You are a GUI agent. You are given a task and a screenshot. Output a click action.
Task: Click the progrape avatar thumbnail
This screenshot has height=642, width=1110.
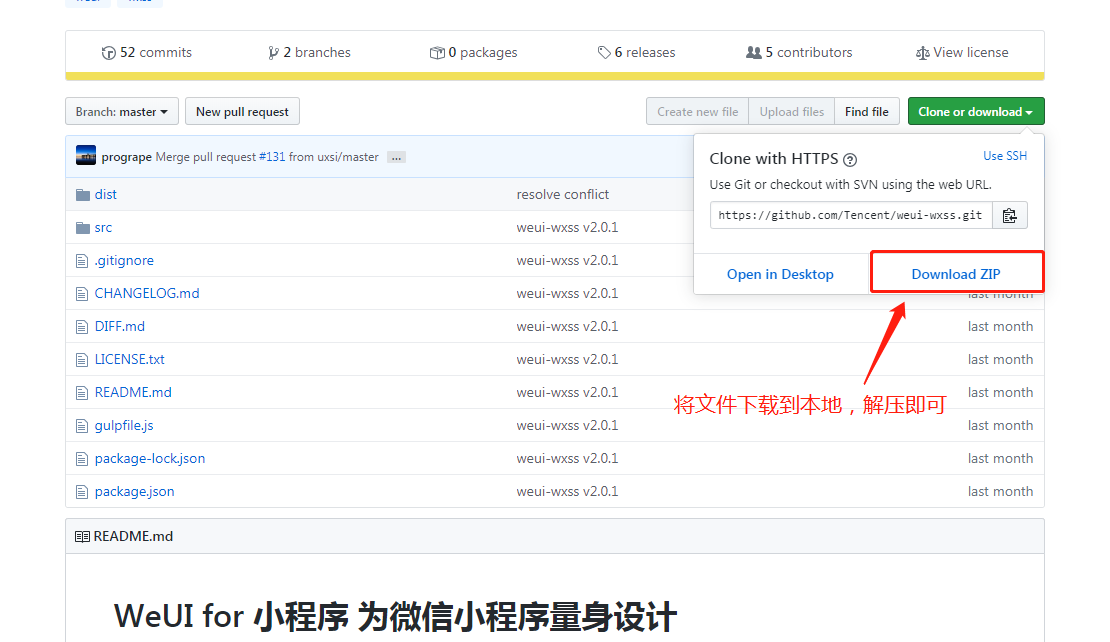point(86,155)
